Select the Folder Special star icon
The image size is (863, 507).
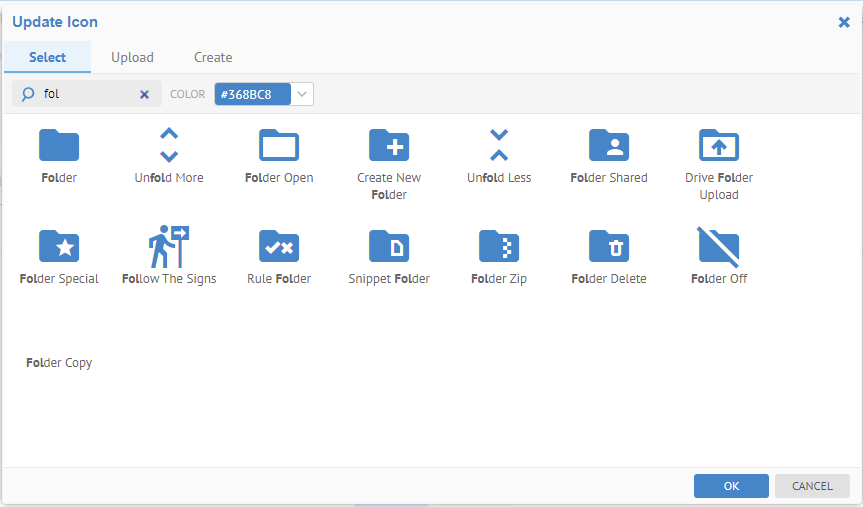coord(59,246)
